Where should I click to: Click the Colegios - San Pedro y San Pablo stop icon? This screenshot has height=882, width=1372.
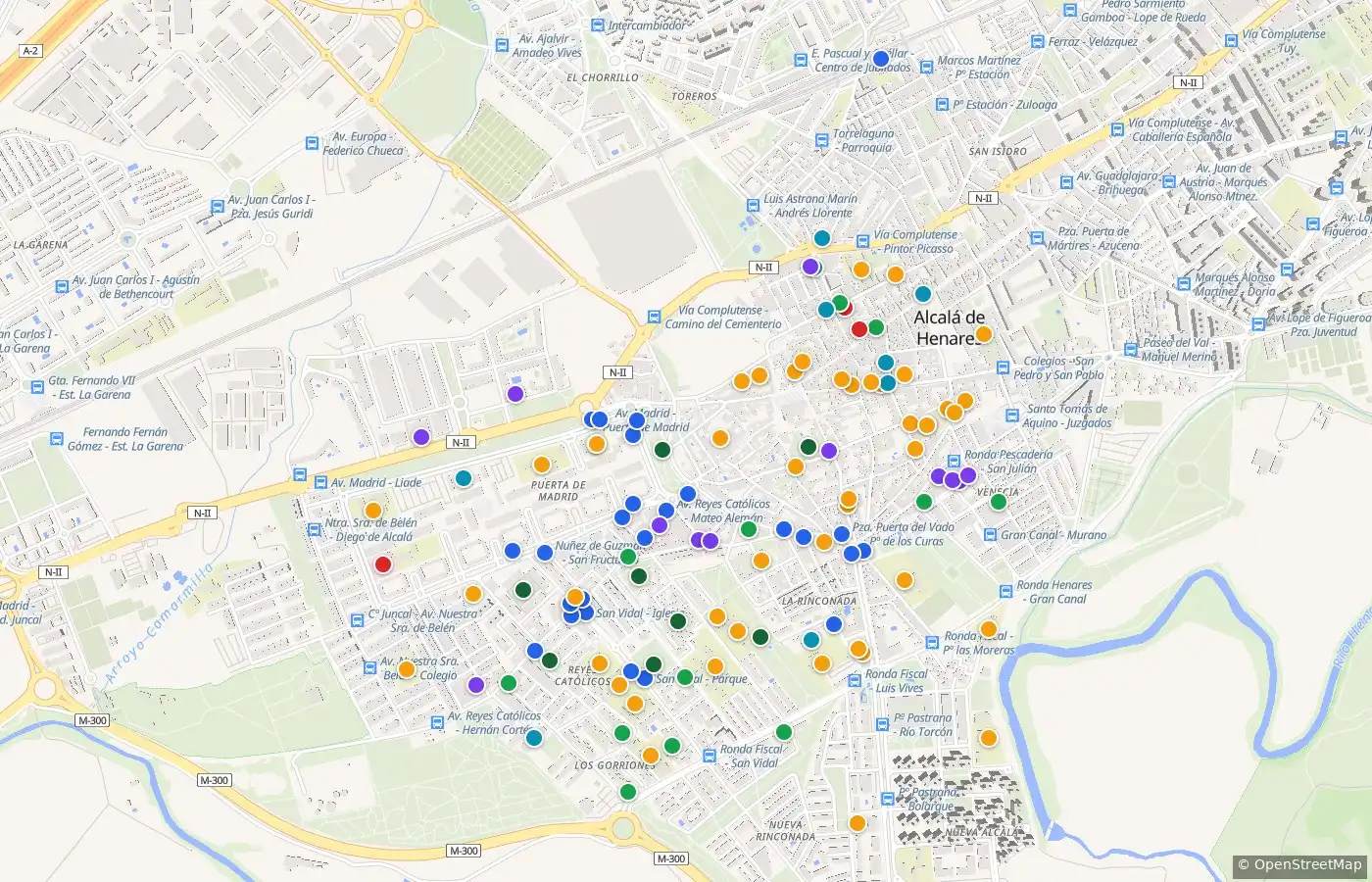click(1003, 368)
